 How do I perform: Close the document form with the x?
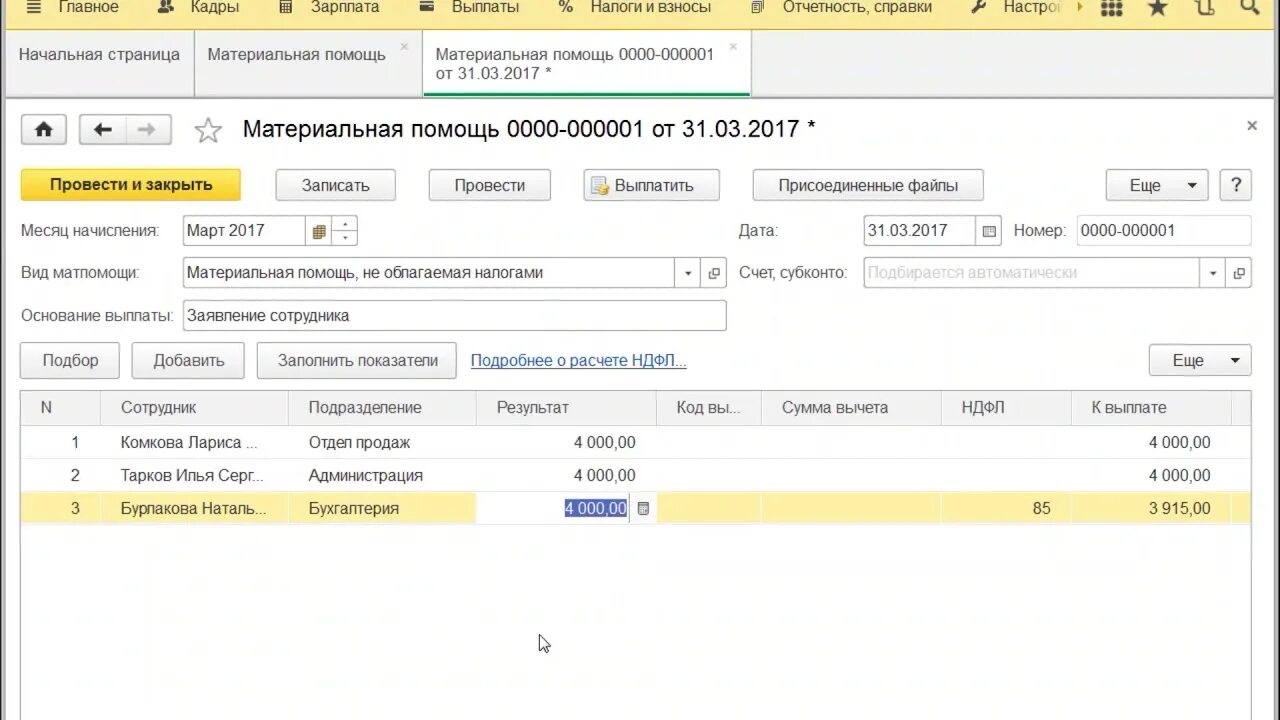1252,126
